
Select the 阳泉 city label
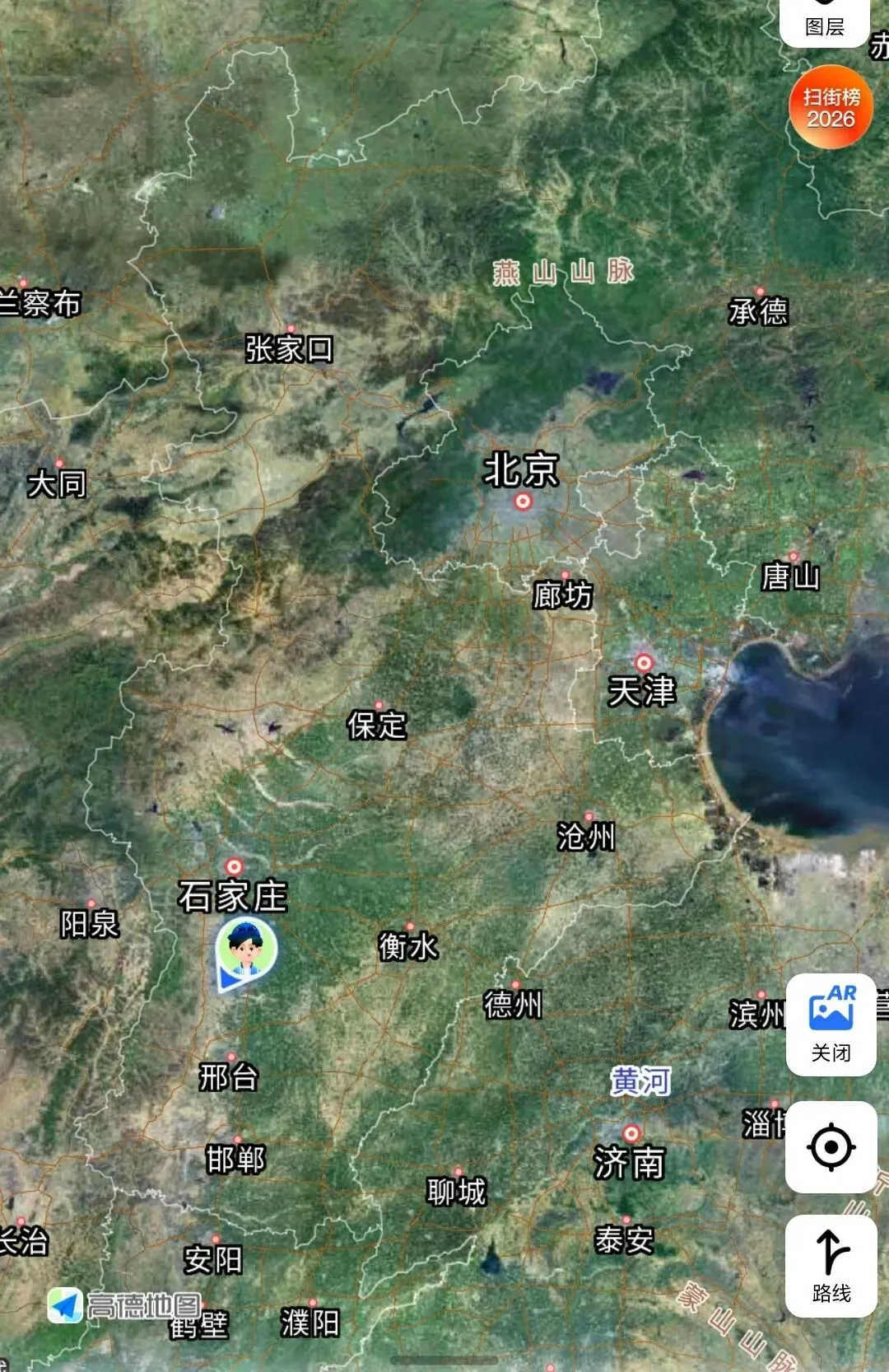pos(90,924)
